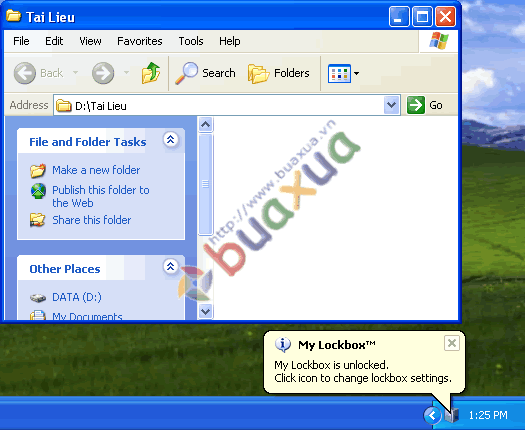Click the folder icon in the Address bar
525x430 pixels.
[x=64, y=106]
